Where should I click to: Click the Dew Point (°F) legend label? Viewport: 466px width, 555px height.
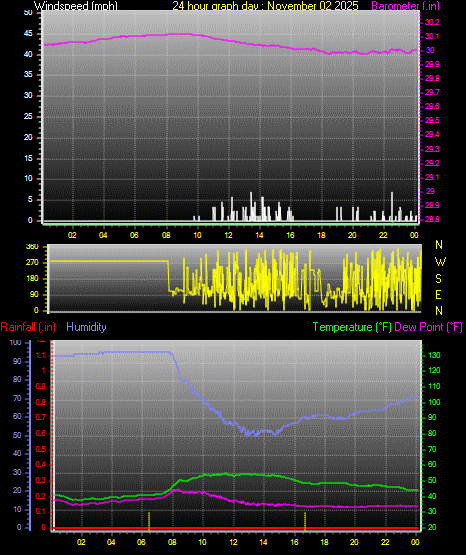(x=428, y=327)
